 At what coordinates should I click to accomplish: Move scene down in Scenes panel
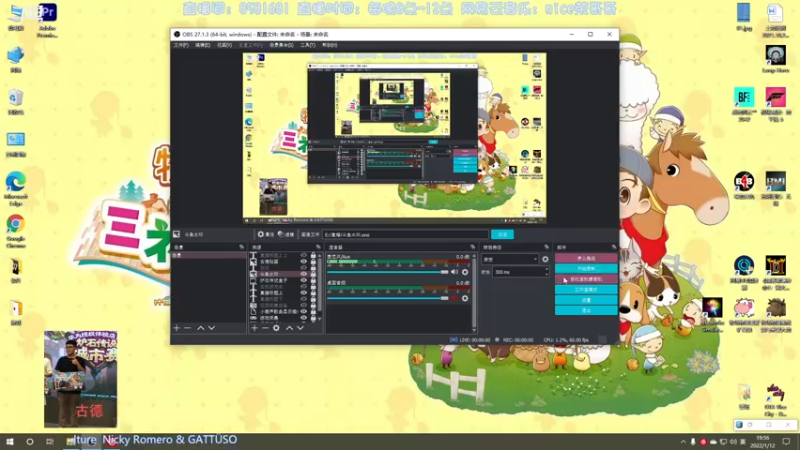212,328
